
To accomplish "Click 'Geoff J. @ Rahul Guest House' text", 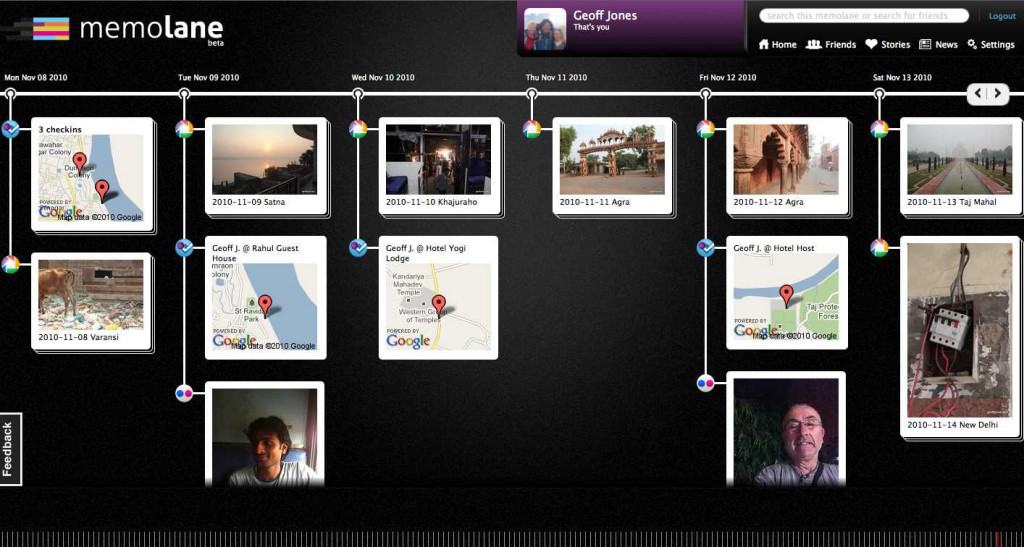I will coord(255,253).
